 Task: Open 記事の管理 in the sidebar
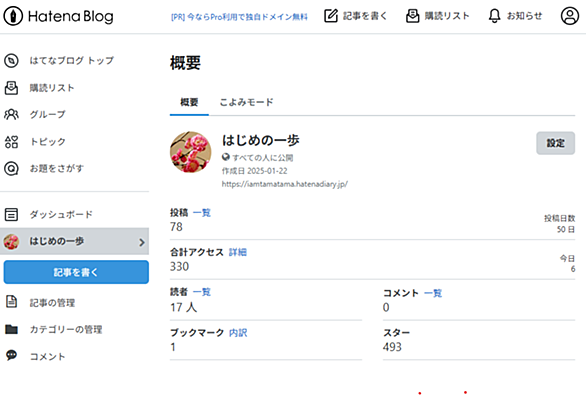coord(52,303)
